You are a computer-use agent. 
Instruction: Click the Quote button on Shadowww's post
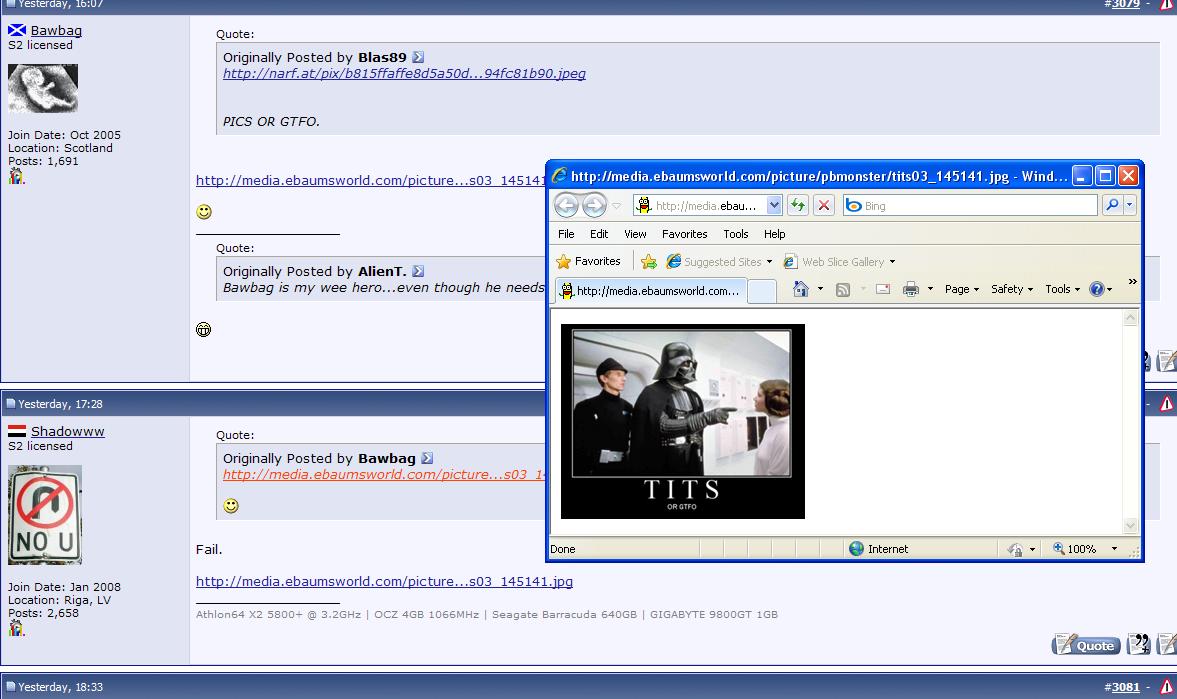coord(1085,644)
